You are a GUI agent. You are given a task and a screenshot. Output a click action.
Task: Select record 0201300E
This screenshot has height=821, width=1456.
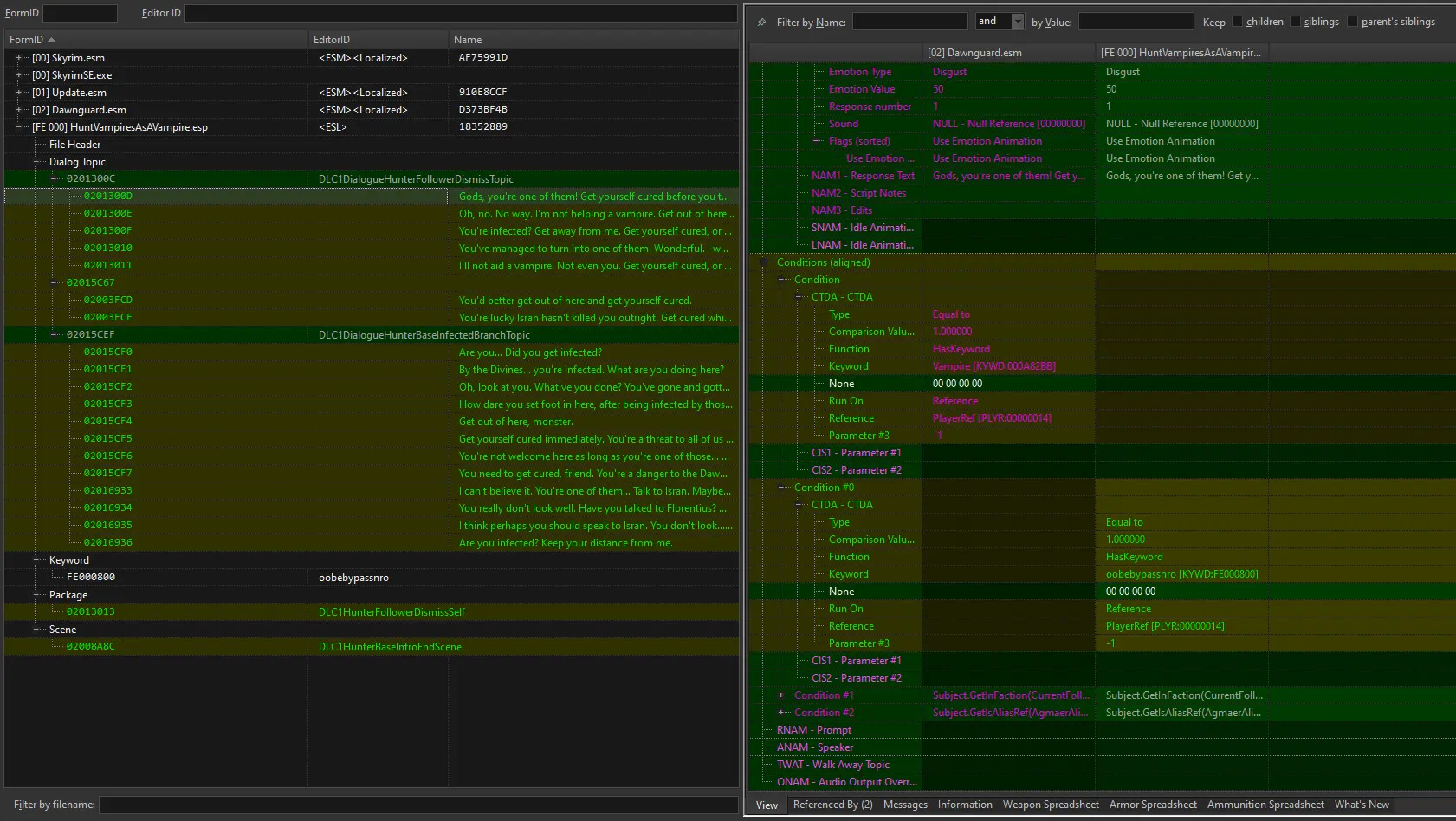tap(372, 214)
